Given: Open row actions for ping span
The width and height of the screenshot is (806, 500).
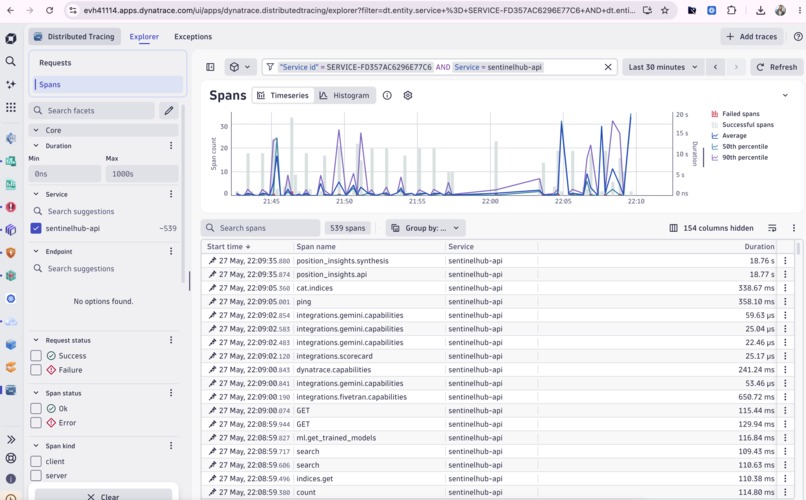Looking at the screenshot, I should [785, 302].
